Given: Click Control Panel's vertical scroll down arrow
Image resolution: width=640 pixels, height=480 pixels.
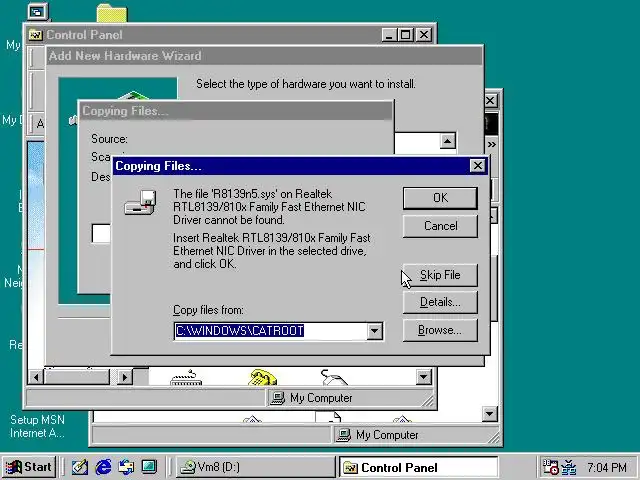Looking at the screenshot, I should [x=424, y=377].
